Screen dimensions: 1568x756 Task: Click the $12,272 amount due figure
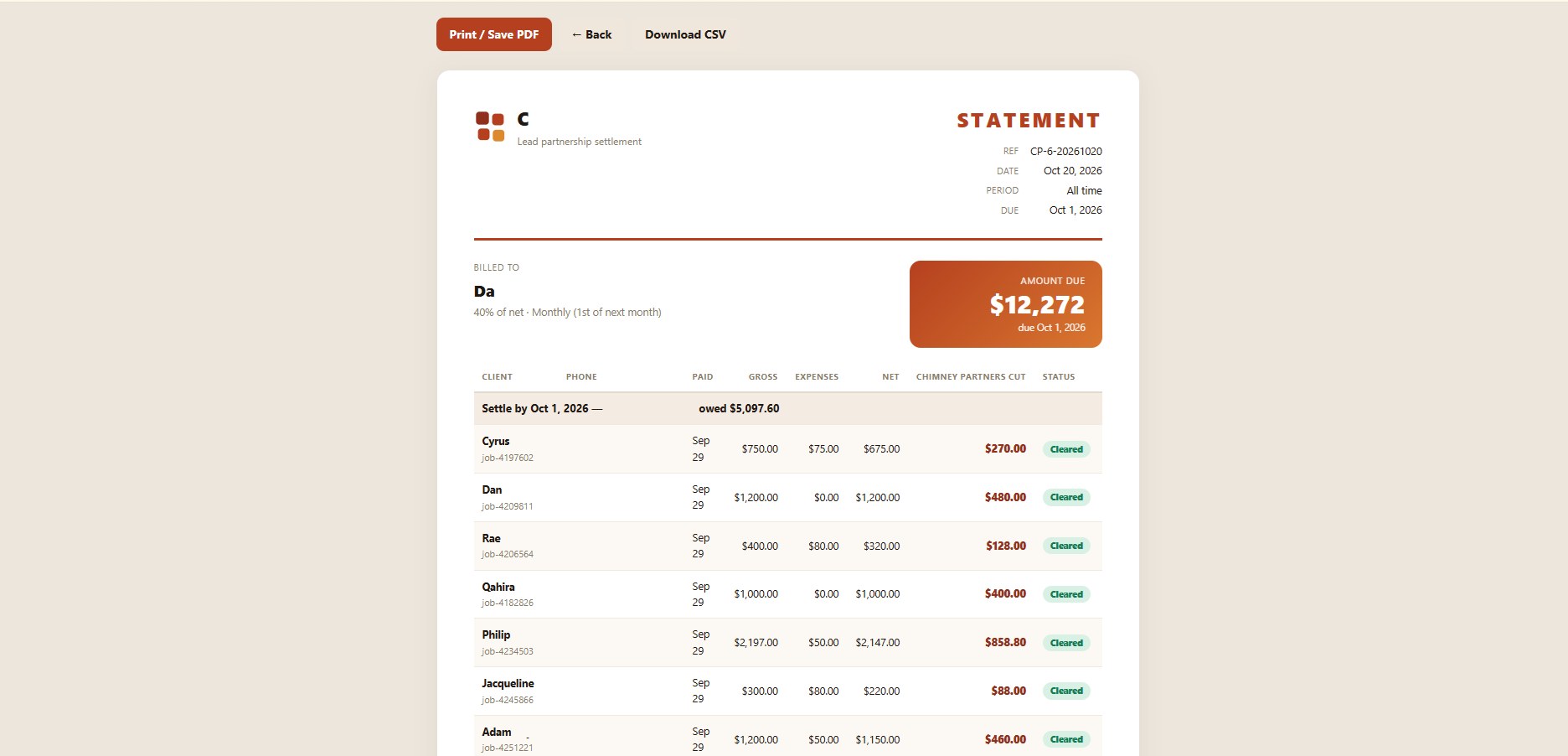(x=1037, y=304)
